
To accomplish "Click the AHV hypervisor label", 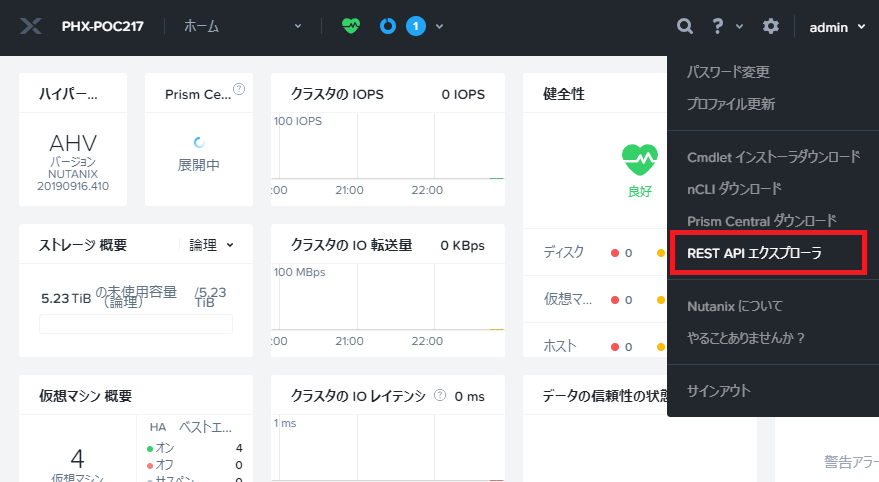I will [73, 143].
